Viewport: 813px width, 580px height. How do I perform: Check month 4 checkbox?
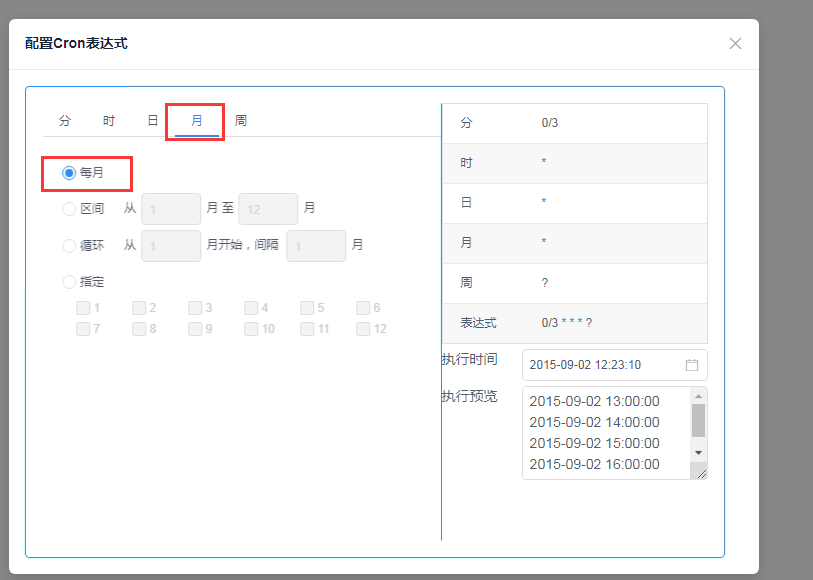click(x=251, y=308)
